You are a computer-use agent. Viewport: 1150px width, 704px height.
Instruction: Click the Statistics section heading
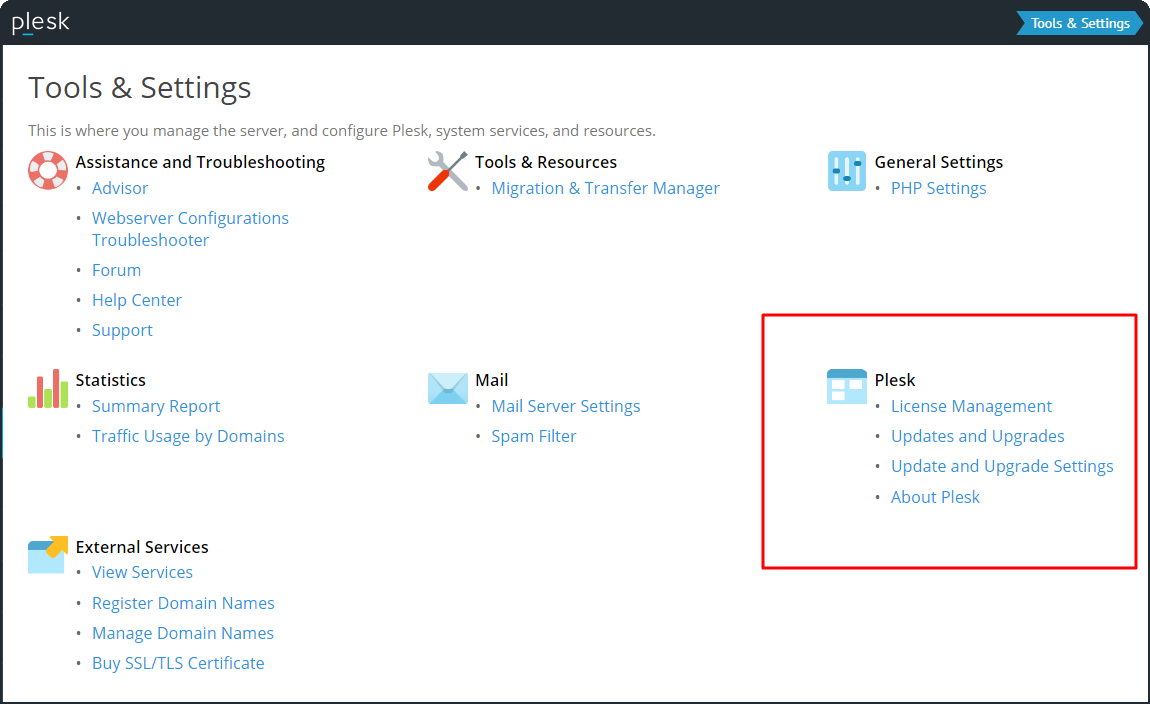[111, 380]
